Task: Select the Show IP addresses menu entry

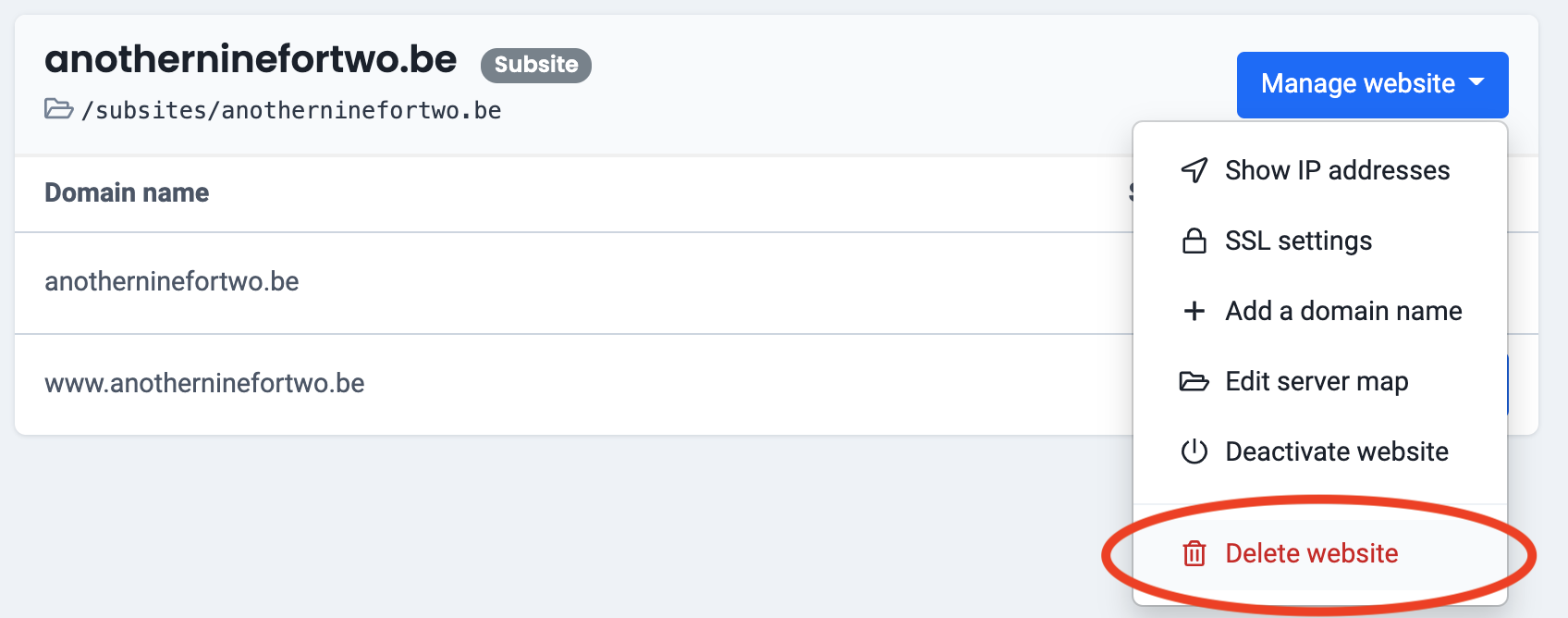Action: (x=1337, y=170)
